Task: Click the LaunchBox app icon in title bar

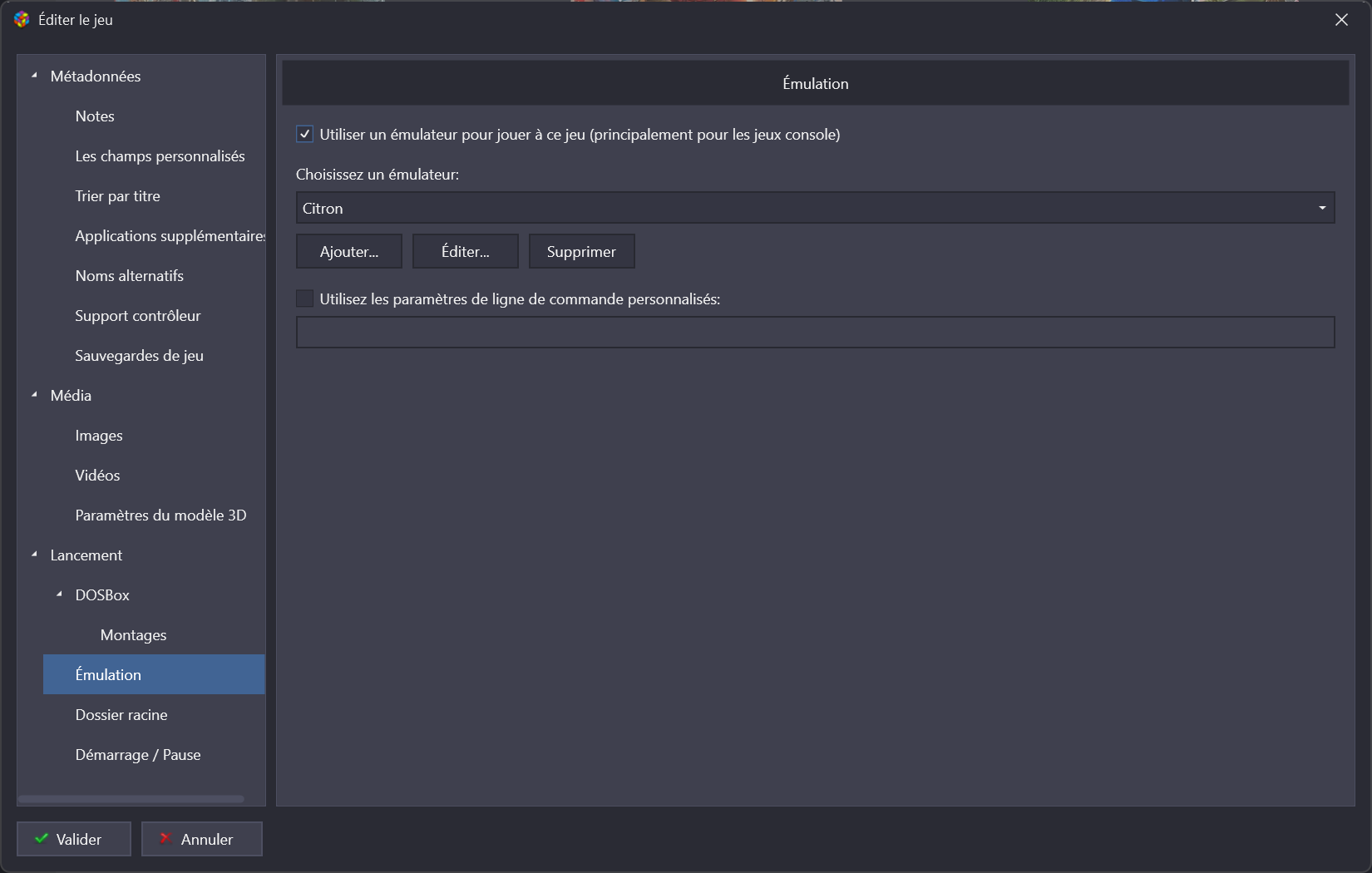Action: [22, 19]
